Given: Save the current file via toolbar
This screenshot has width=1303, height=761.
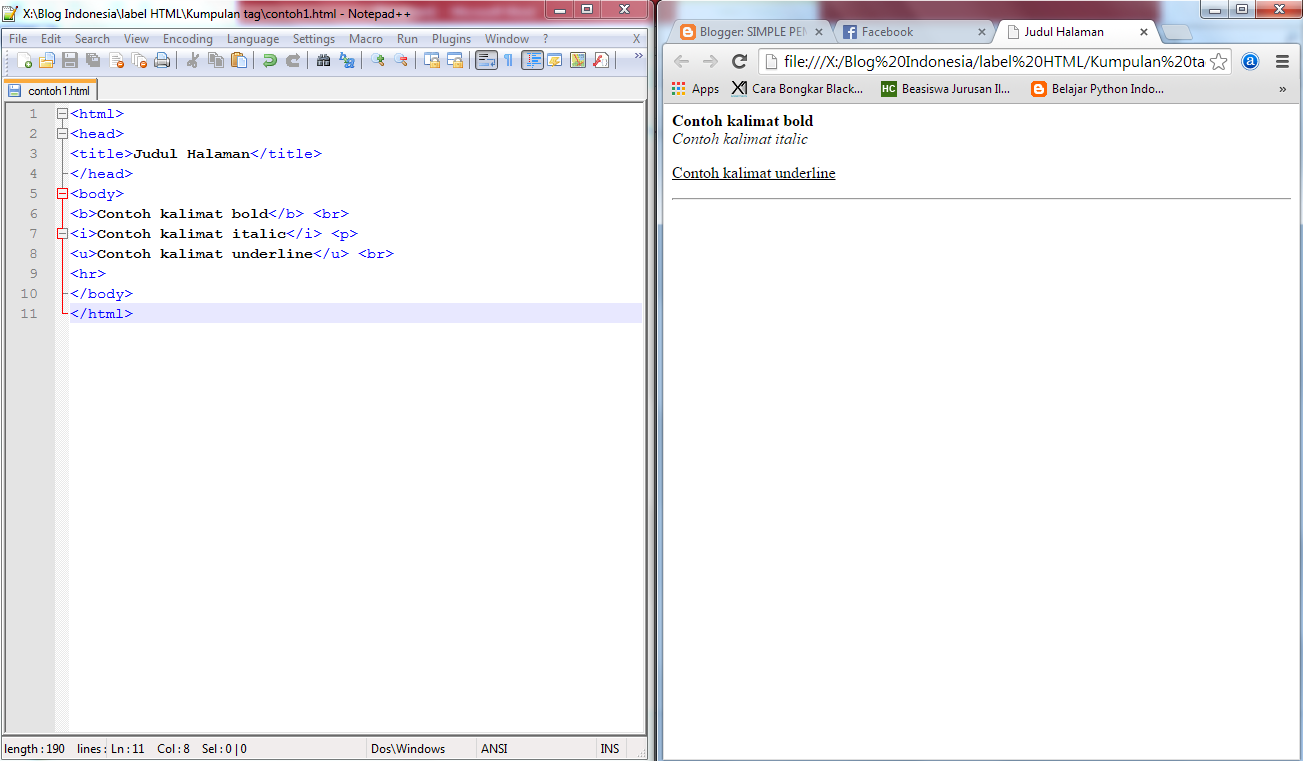Looking at the screenshot, I should pyautogui.click(x=70, y=61).
